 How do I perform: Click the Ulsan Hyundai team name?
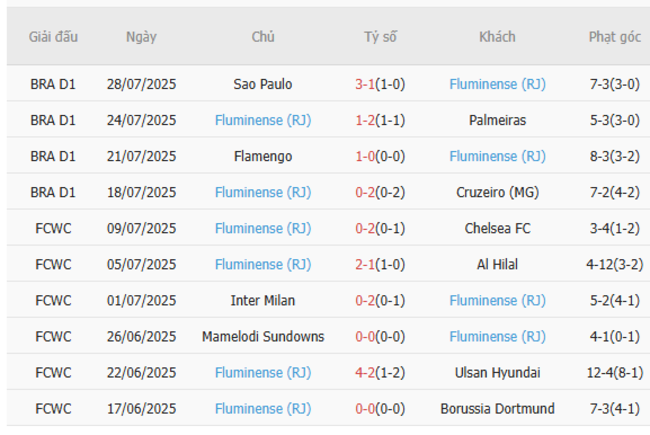[497, 372]
